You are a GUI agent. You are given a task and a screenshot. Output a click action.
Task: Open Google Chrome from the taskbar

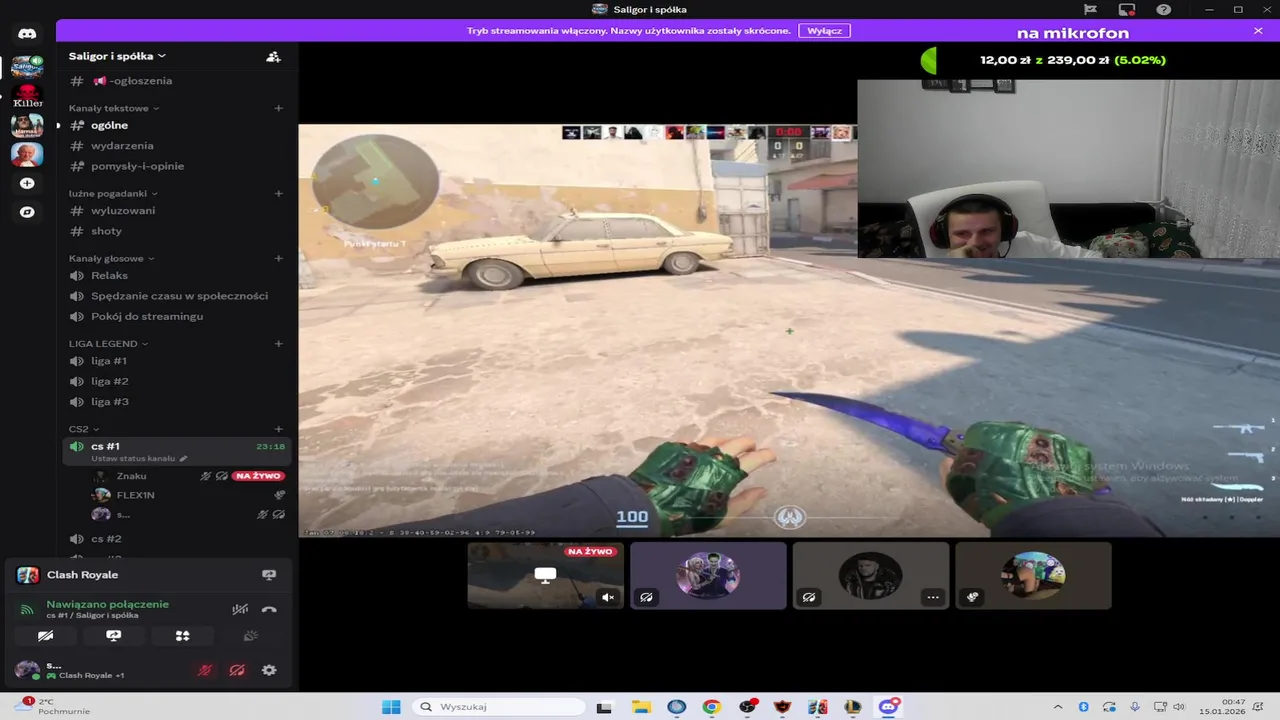[711, 707]
